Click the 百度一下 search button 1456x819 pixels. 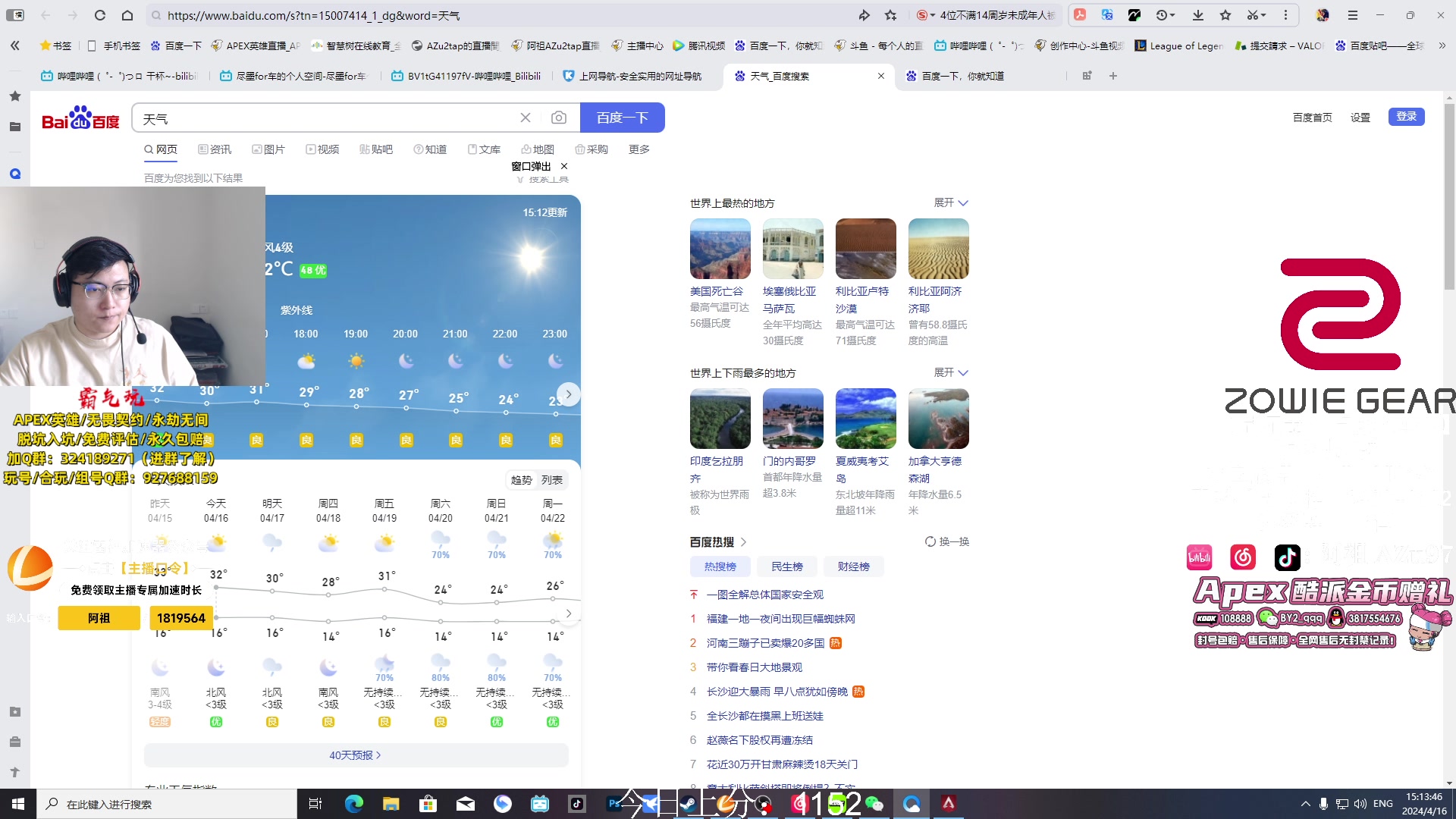pyautogui.click(x=623, y=118)
